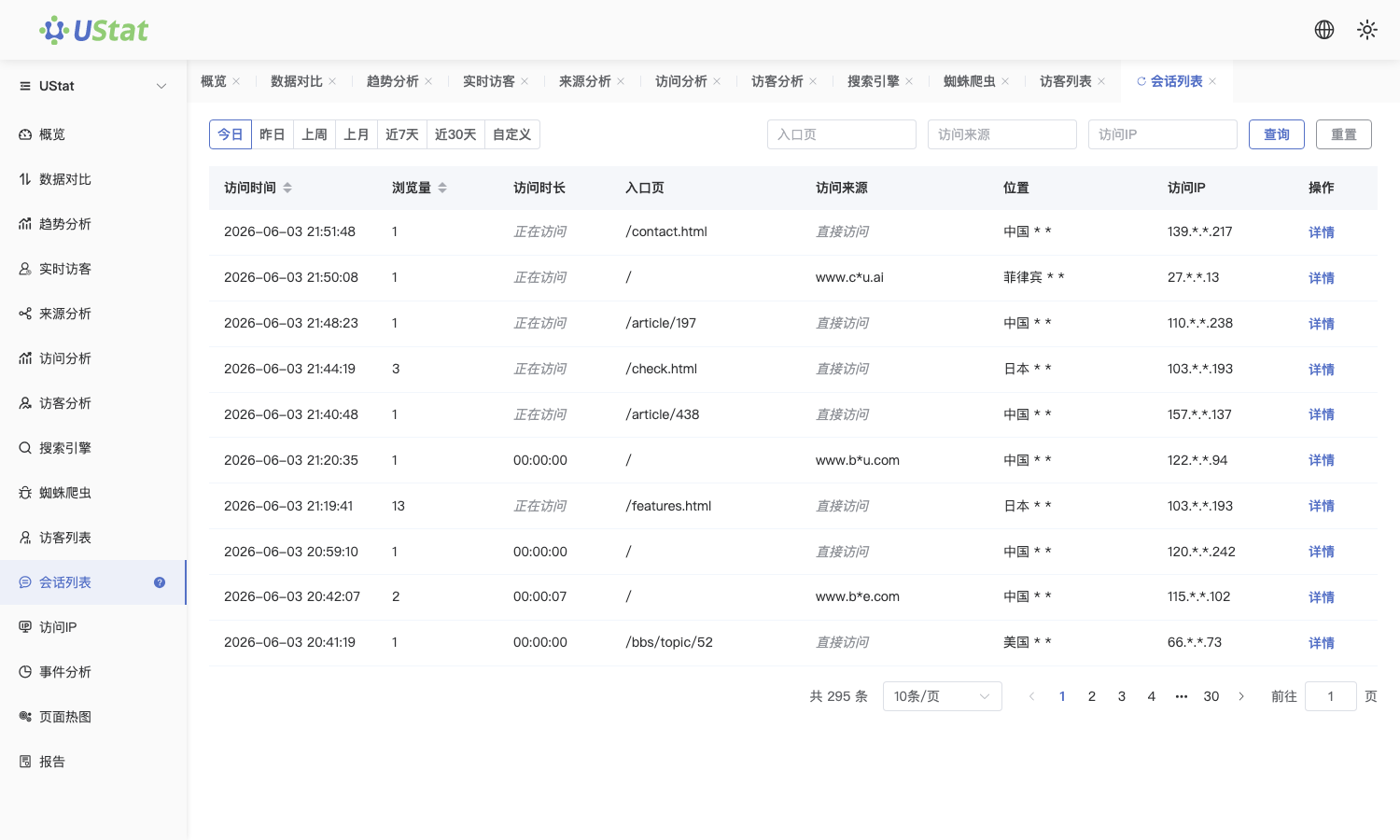The width and height of the screenshot is (1400, 840).
Task: Click the 入口页 filter field
Action: click(842, 134)
